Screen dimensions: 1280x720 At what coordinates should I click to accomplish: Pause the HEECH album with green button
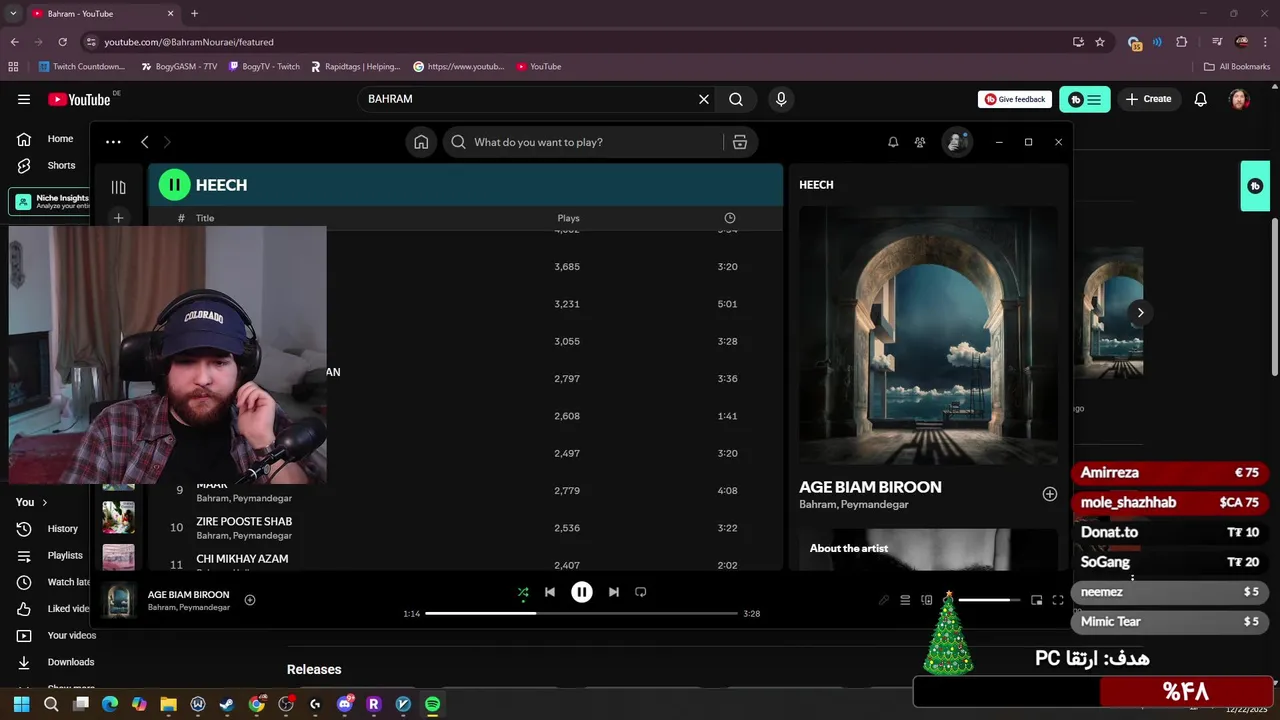(x=174, y=184)
